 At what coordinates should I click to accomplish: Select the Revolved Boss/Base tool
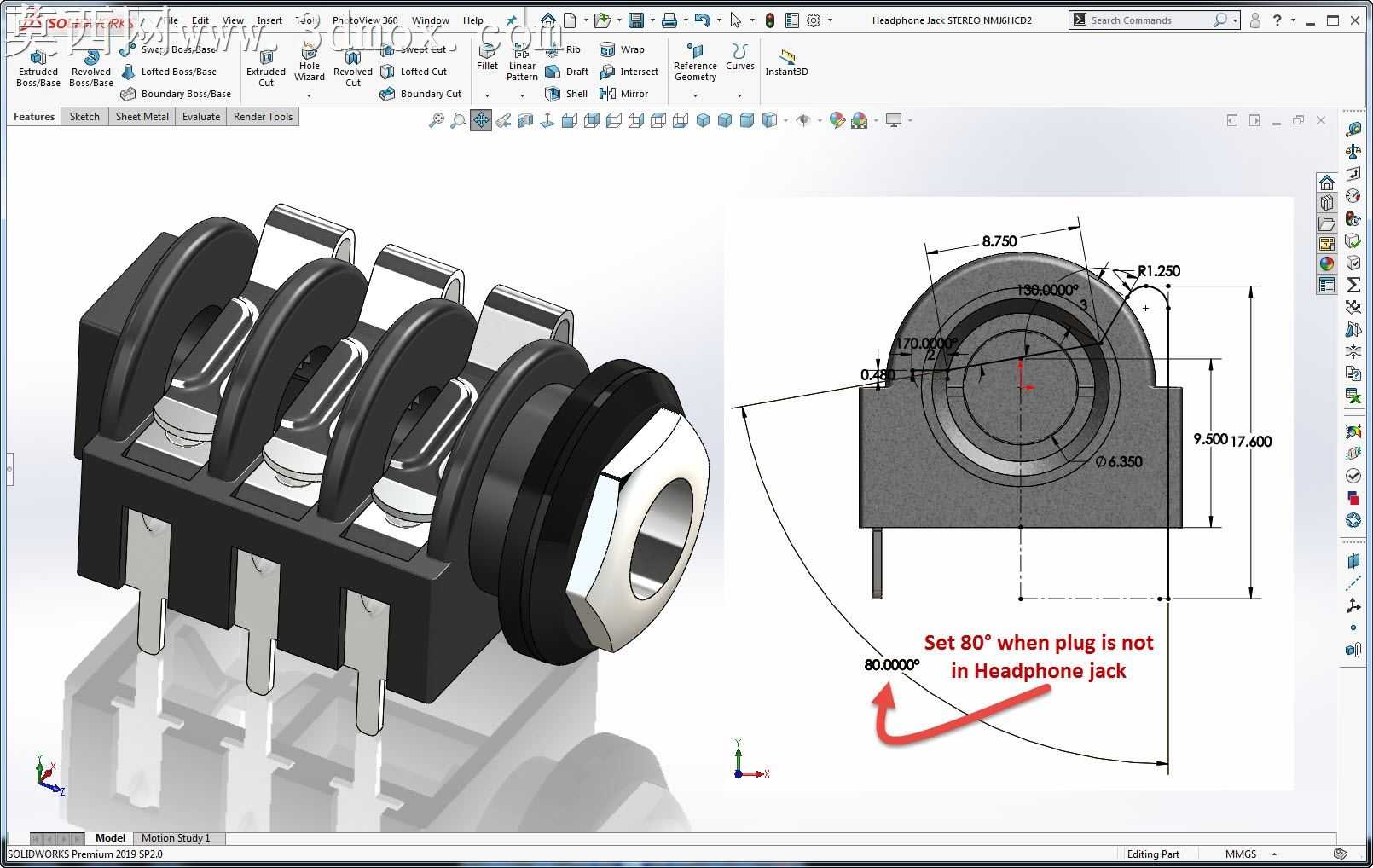click(x=91, y=68)
